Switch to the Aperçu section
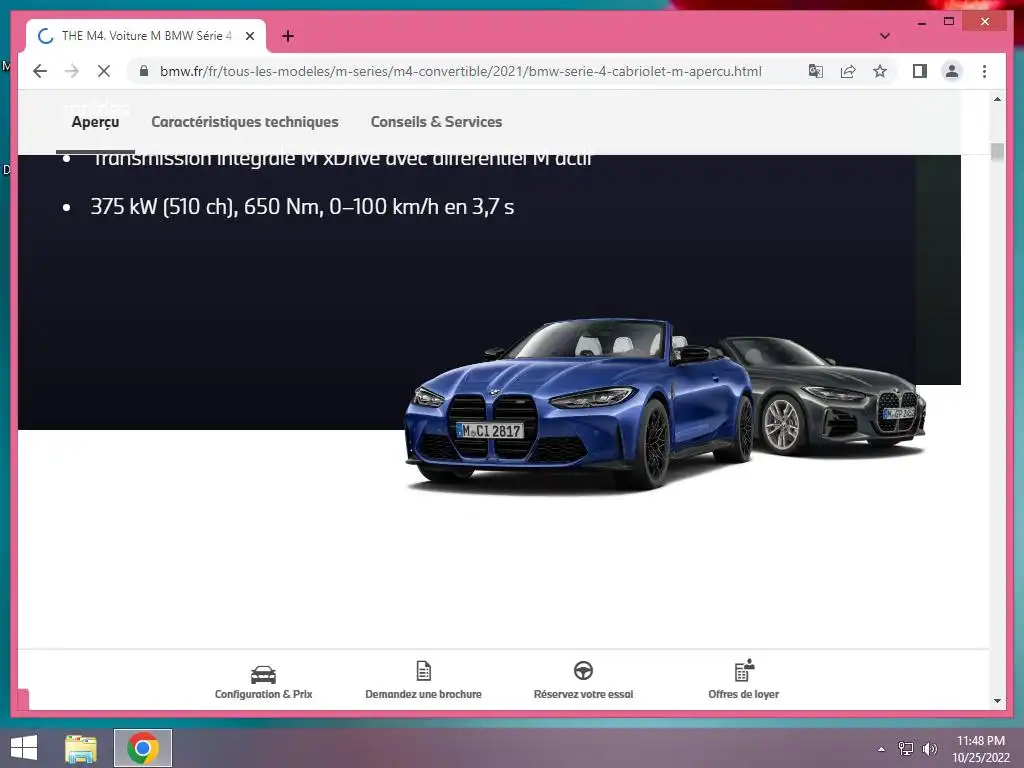 [95, 122]
